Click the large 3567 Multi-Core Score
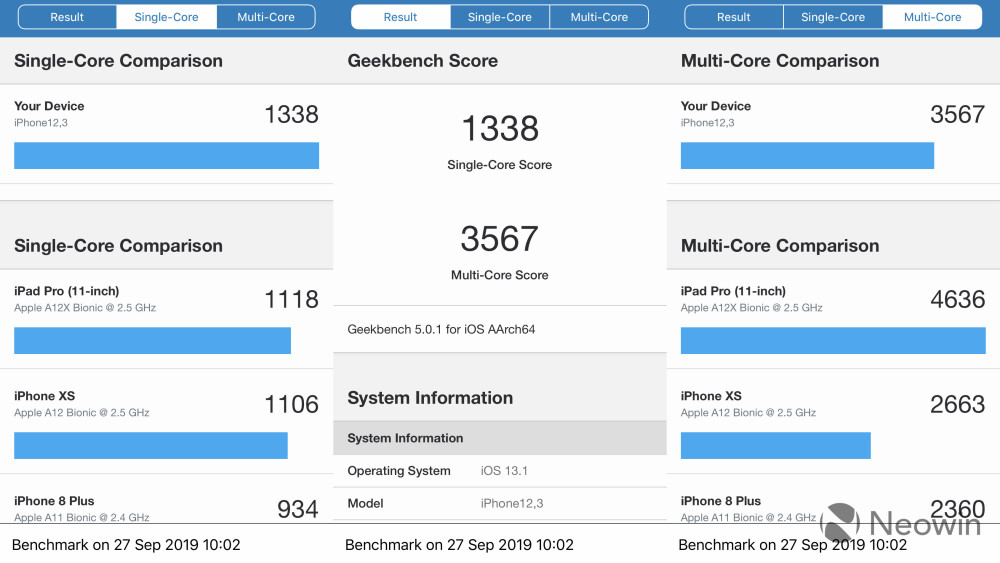This screenshot has height=563, width=1000. (500, 238)
